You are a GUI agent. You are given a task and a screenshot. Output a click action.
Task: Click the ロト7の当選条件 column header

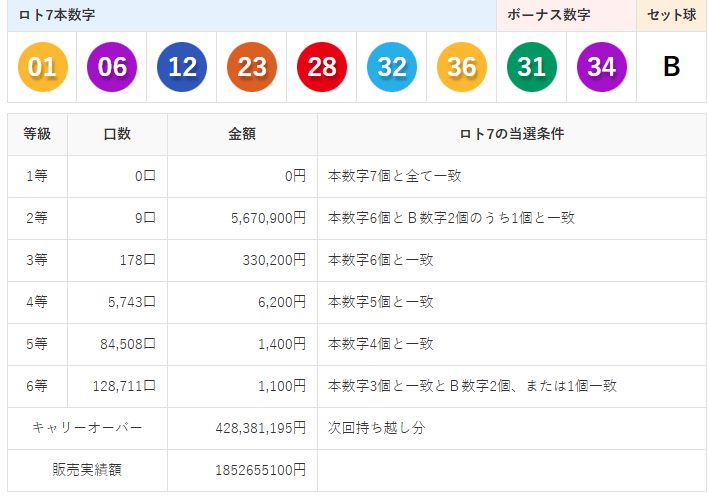coord(512,134)
